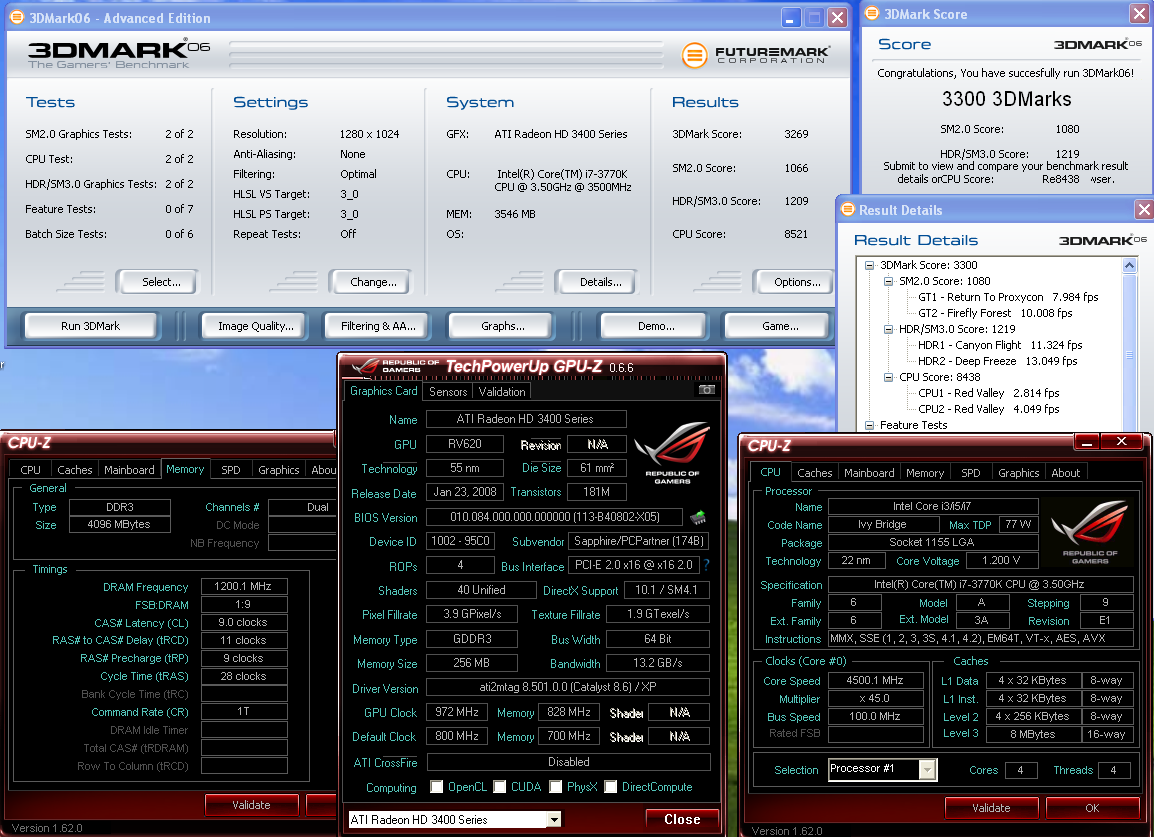Collapse the Feature Tests tree node
The height and width of the screenshot is (837, 1154).
(x=869, y=425)
